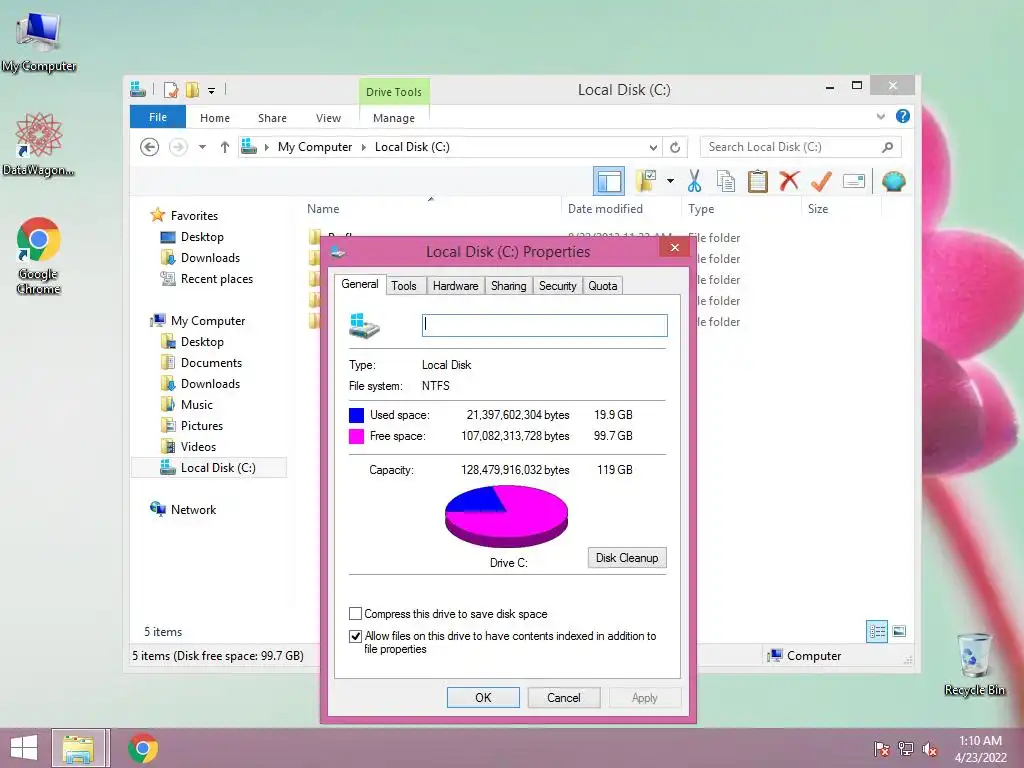
Task: Enable Compress this drive checkbox
Action: coord(355,614)
